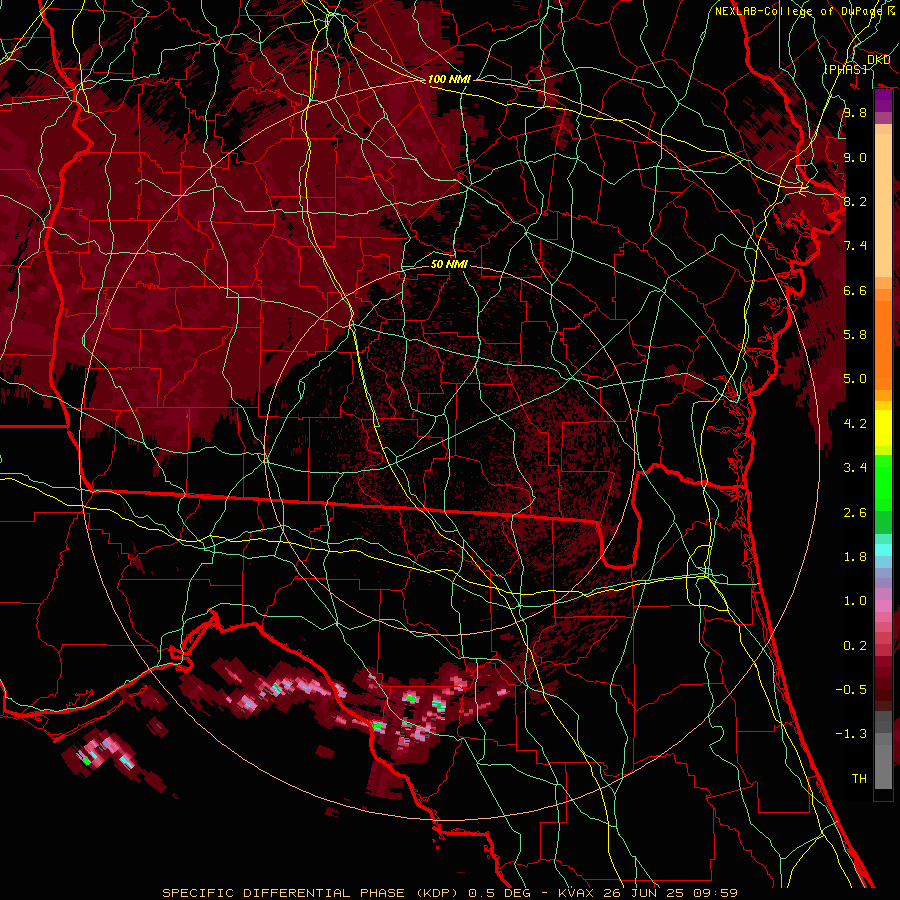Image resolution: width=900 pixels, height=900 pixels.
Task: Click the TH threshold label
Action: 859,779
